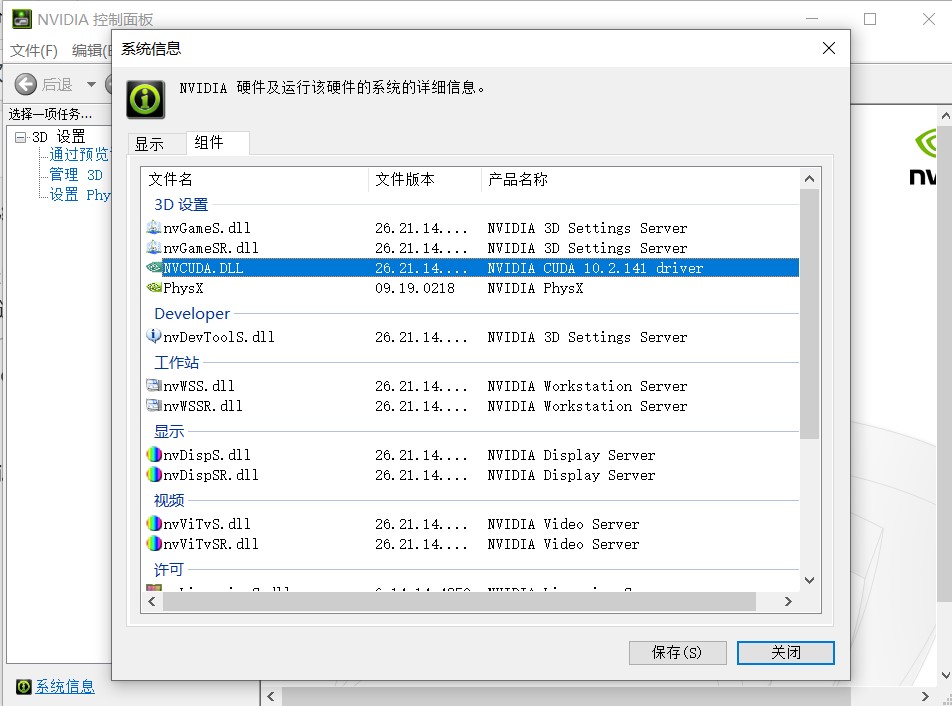Select the 3D 设置 tree root item

click(x=58, y=137)
